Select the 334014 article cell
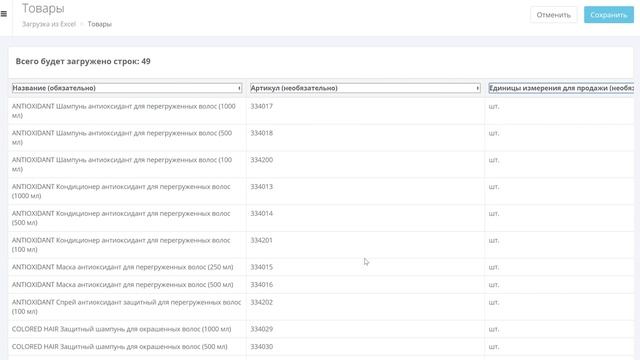The image size is (640, 360). click(262, 213)
